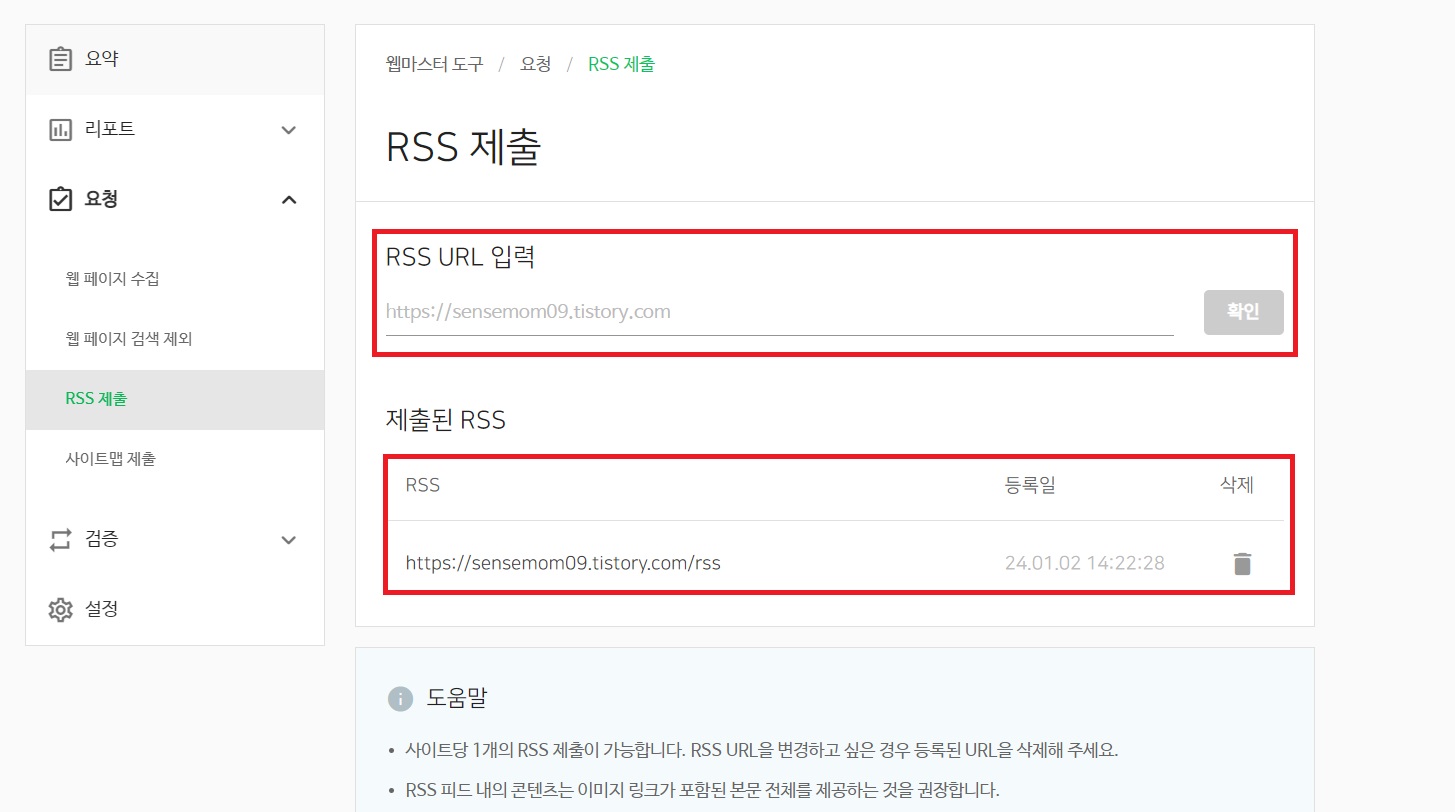Go to 웹마스터 도구 breadcrumb
Screen dimensions: 1455x812
[x=434, y=64]
